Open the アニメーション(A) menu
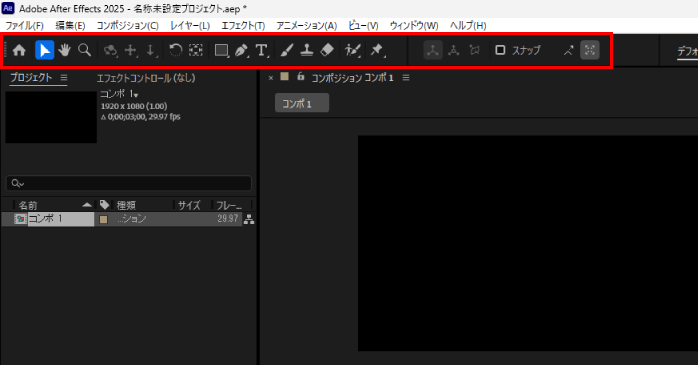 tap(307, 26)
